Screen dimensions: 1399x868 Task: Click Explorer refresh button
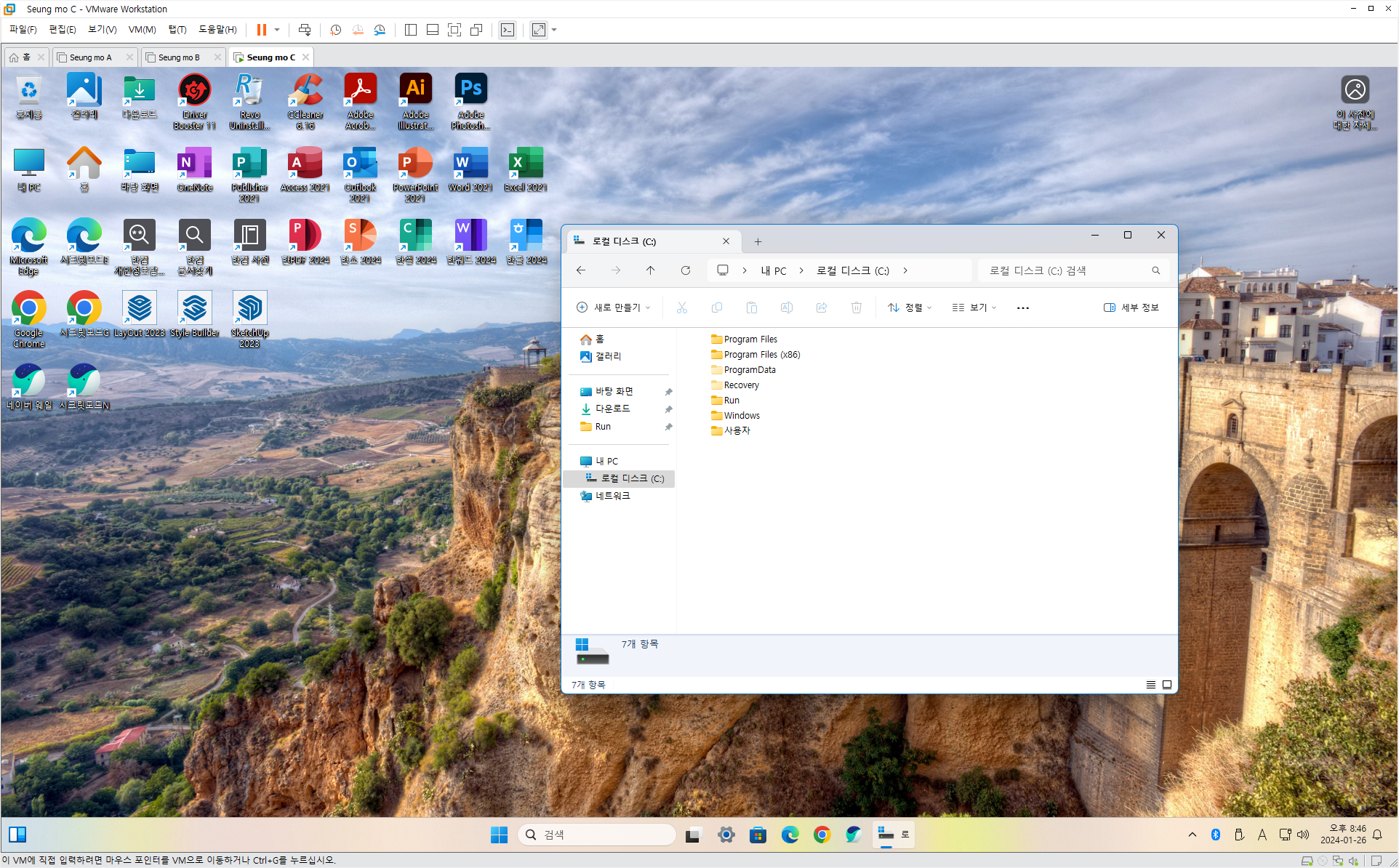pyautogui.click(x=685, y=270)
